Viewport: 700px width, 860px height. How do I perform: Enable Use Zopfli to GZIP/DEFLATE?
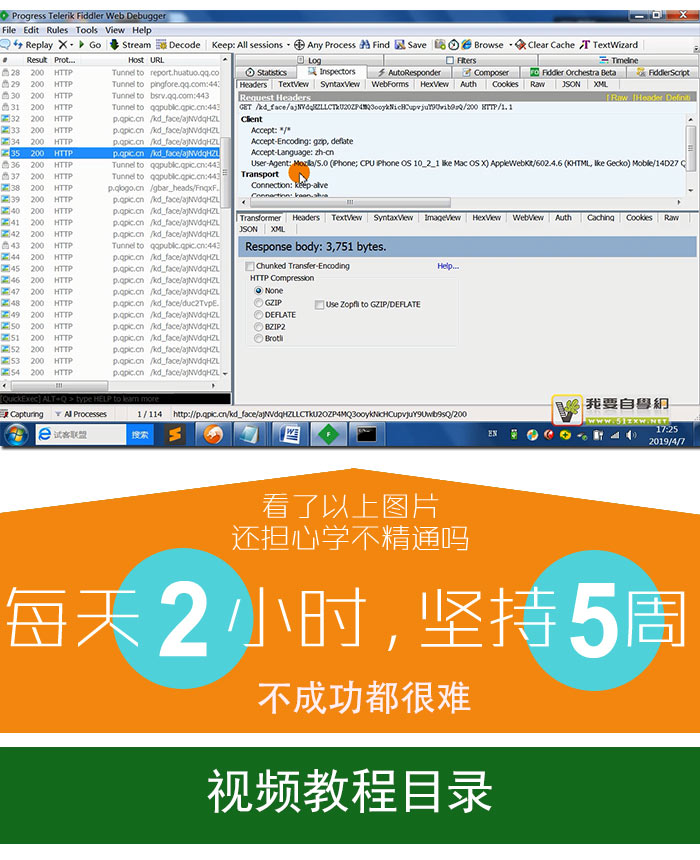point(319,304)
